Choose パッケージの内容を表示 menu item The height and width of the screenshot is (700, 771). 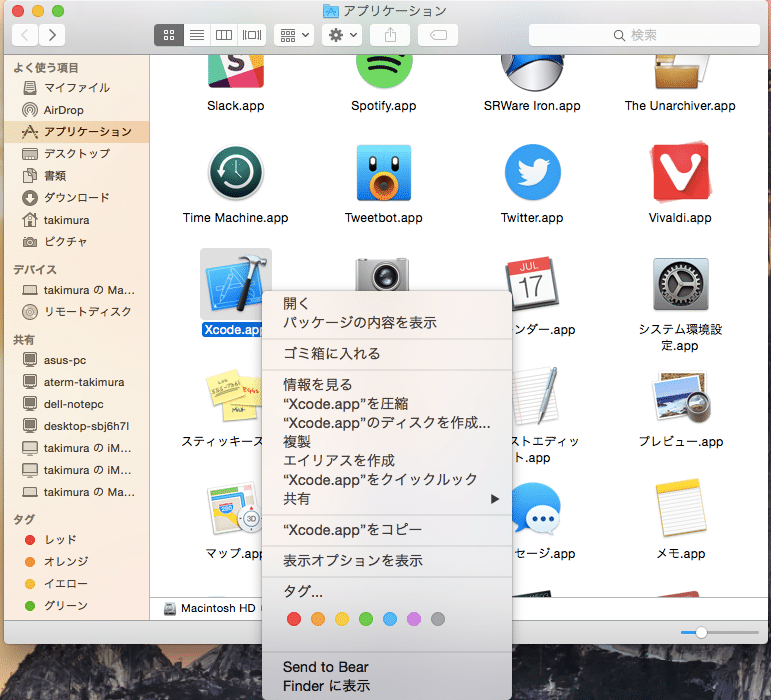pyautogui.click(x=387, y=322)
